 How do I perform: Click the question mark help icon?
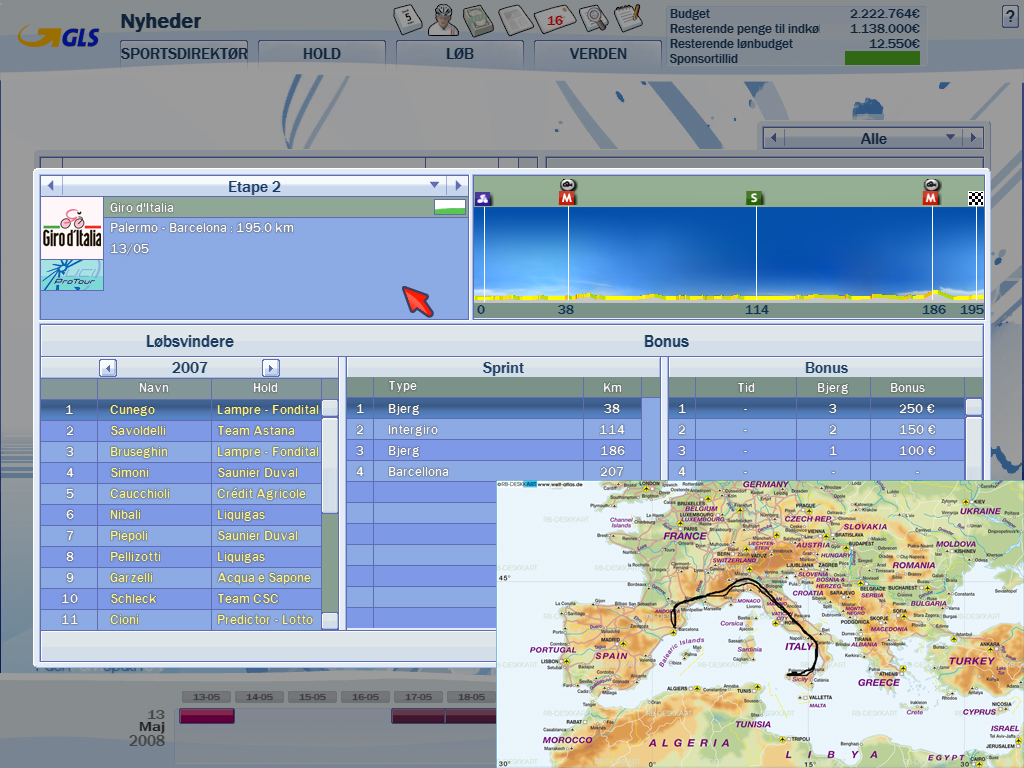coord(1009,16)
